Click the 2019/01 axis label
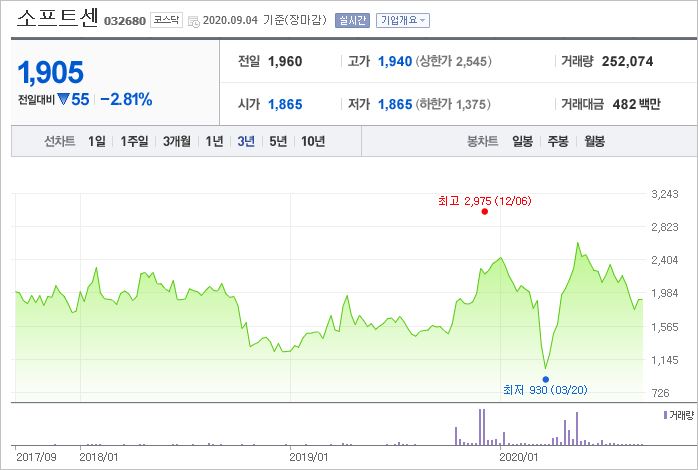Viewport: 698px width, 470px height. (x=308, y=457)
